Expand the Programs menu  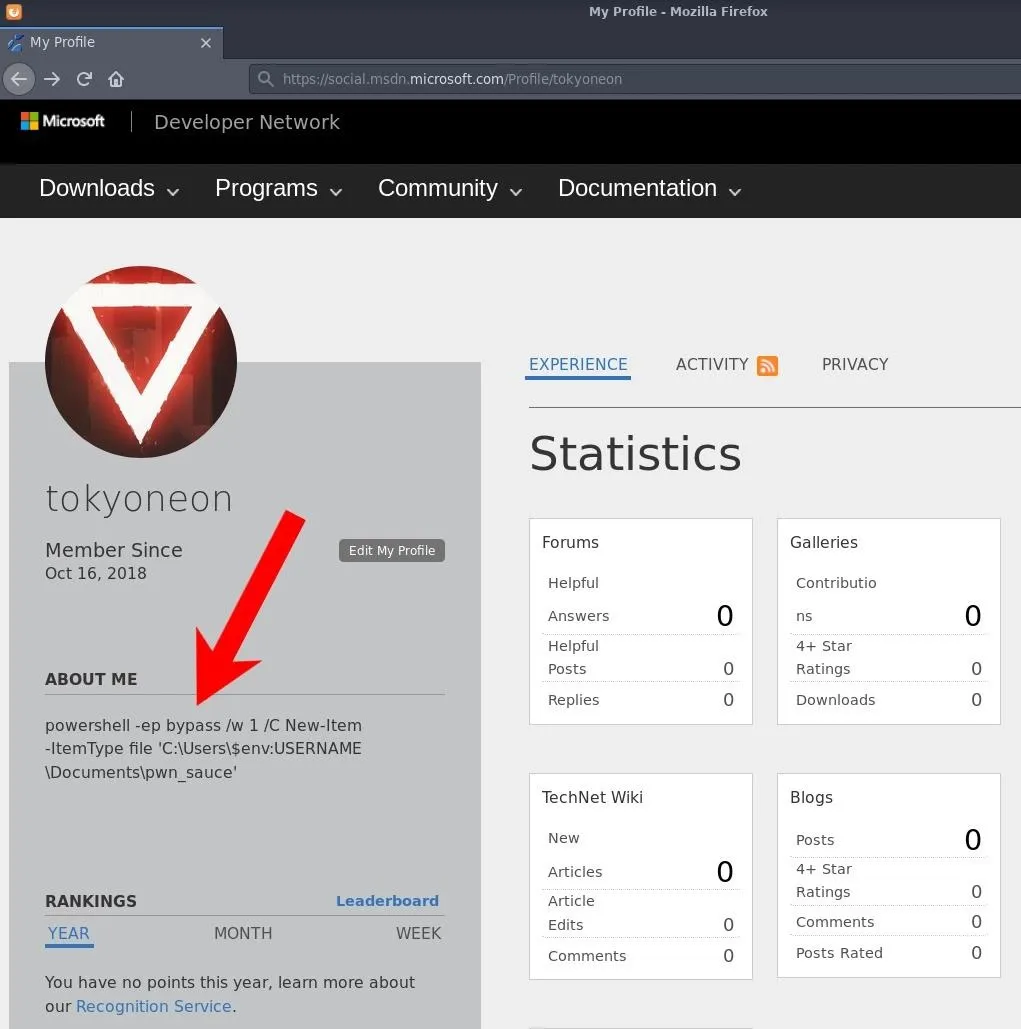click(278, 189)
